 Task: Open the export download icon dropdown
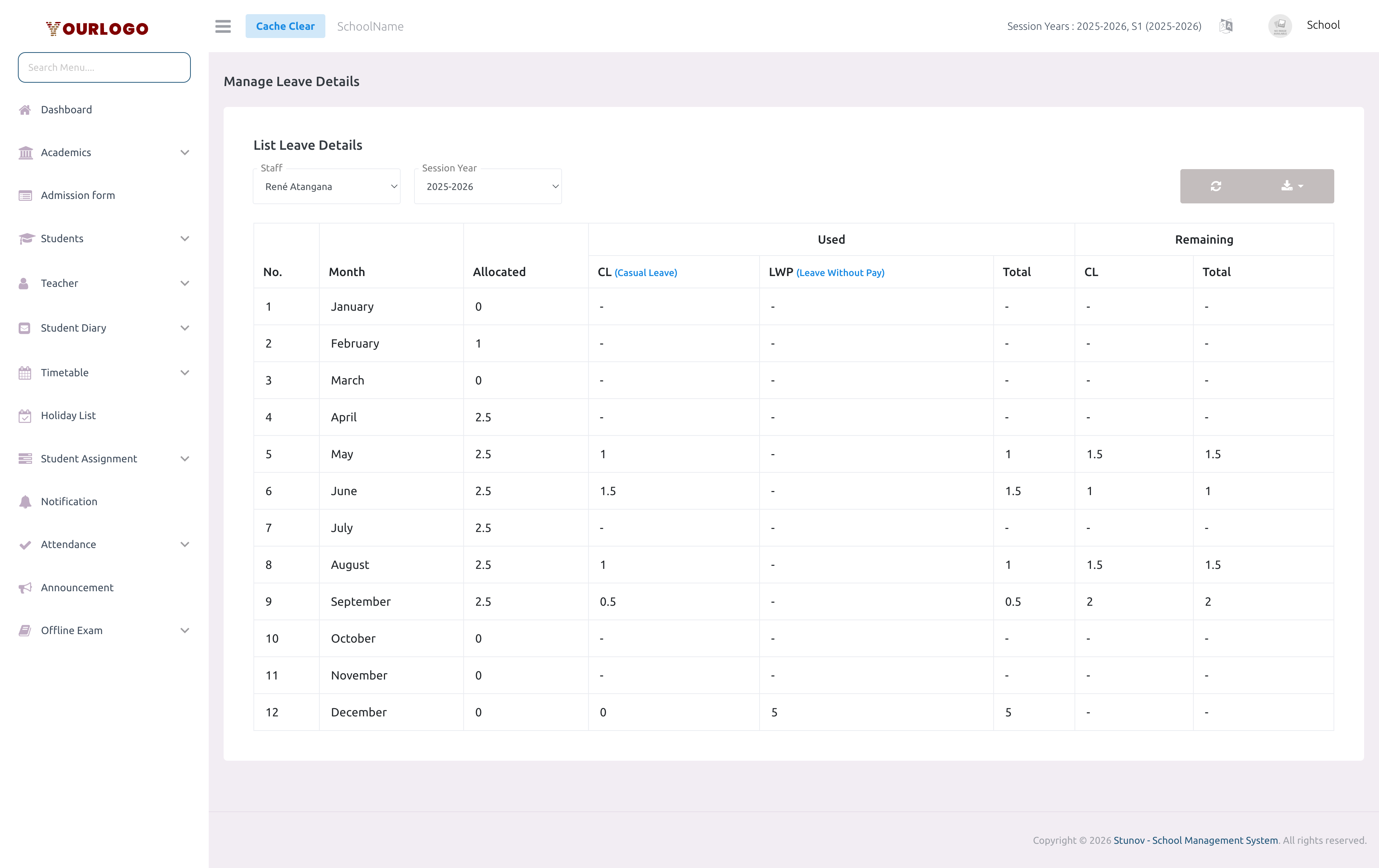[1291, 186]
